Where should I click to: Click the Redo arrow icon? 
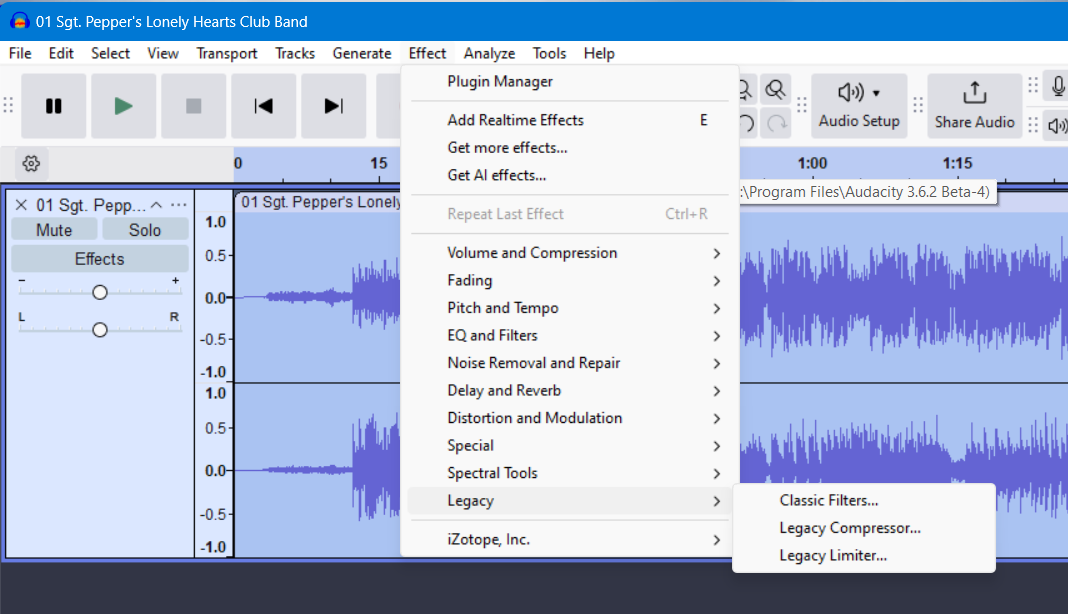pos(776,123)
